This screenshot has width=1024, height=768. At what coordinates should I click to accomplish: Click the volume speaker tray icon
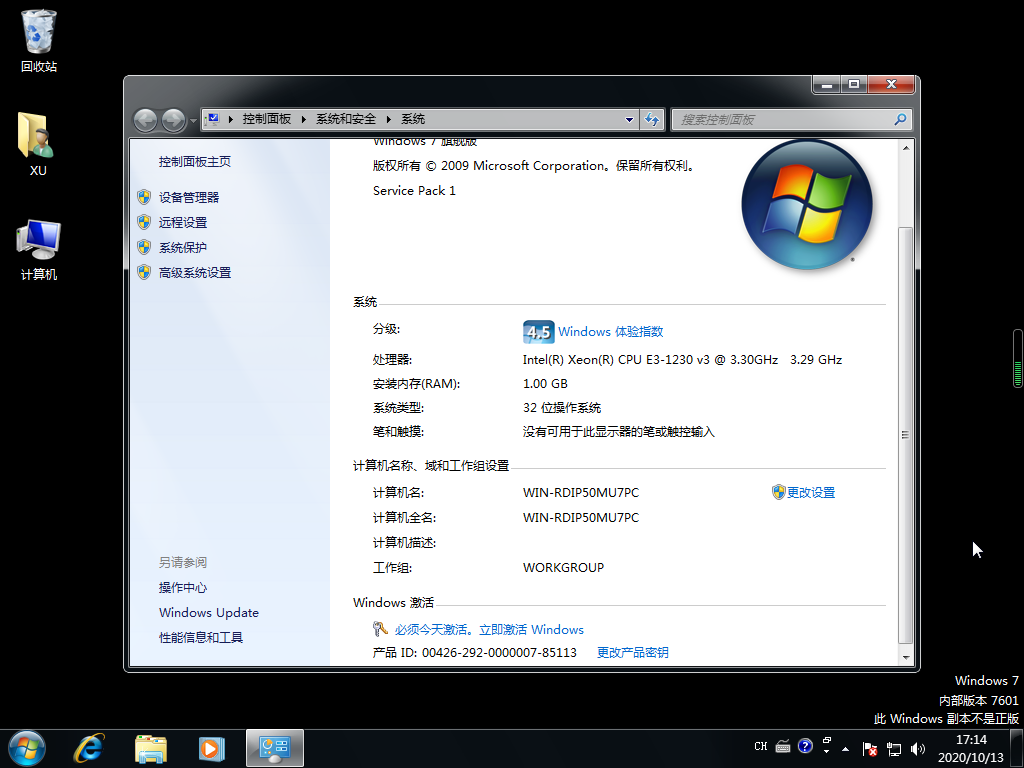tap(918, 748)
